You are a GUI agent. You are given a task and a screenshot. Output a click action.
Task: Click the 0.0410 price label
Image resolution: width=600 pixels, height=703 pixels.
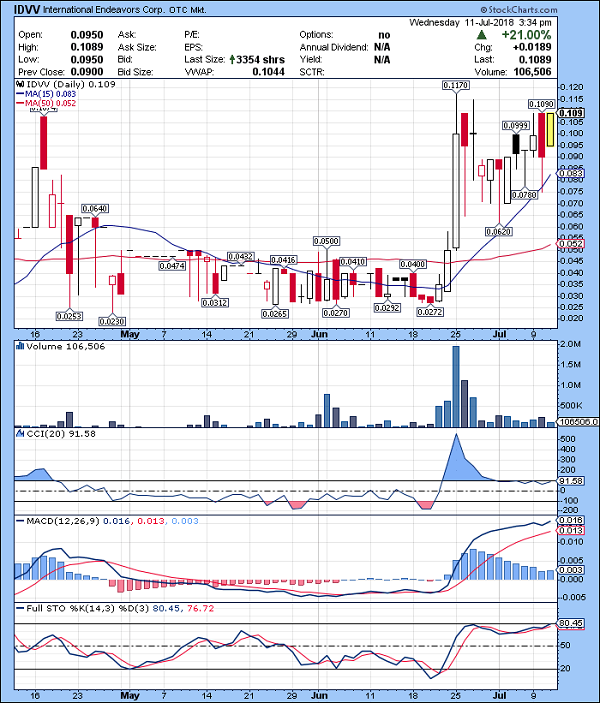click(352, 261)
